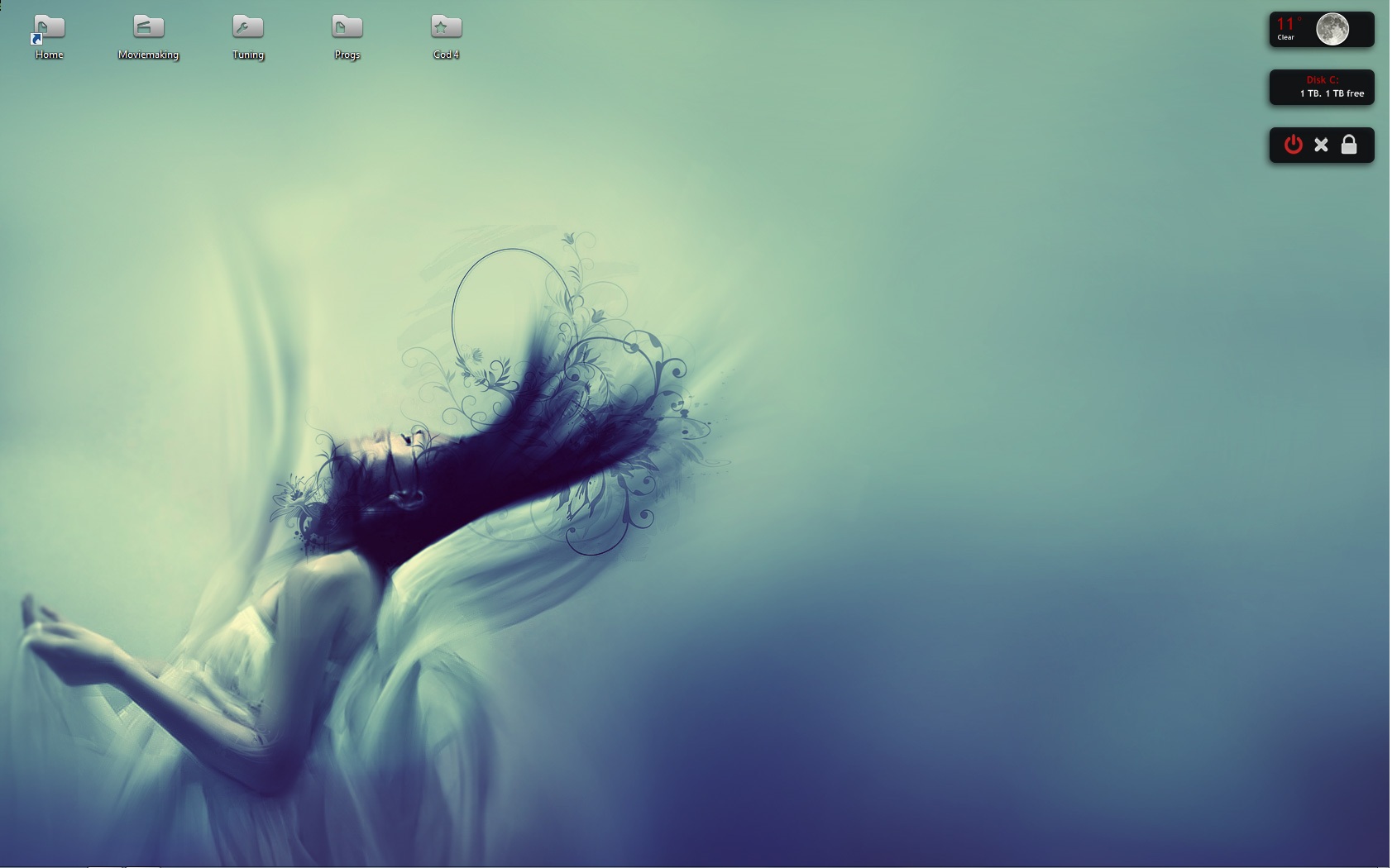This screenshot has height=868, width=1397.
Task: Click the "Clear" weather condition text
Action: pyautogui.click(x=1285, y=37)
